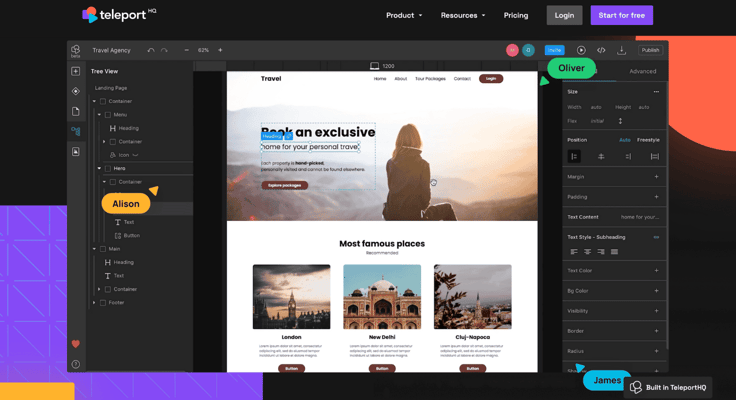Click the redo arrow icon
736x400 pixels.
pos(164,50)
